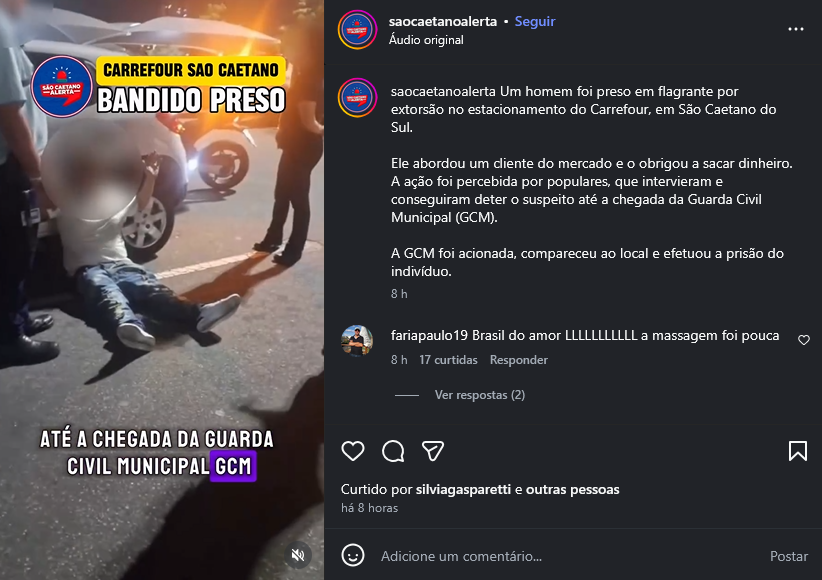
Task: Open the fariapaulo19 profile avatar
Action: 357,340
